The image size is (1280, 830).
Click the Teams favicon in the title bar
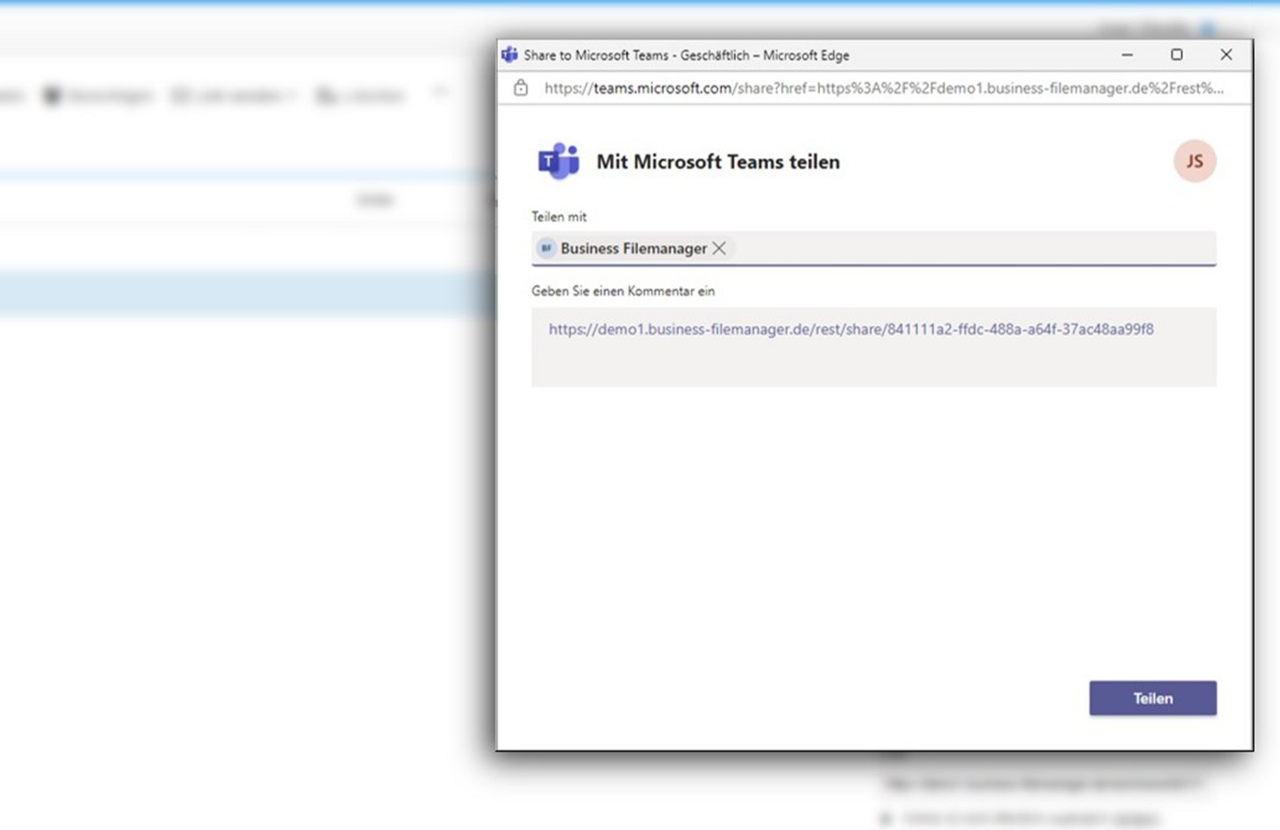509,55
